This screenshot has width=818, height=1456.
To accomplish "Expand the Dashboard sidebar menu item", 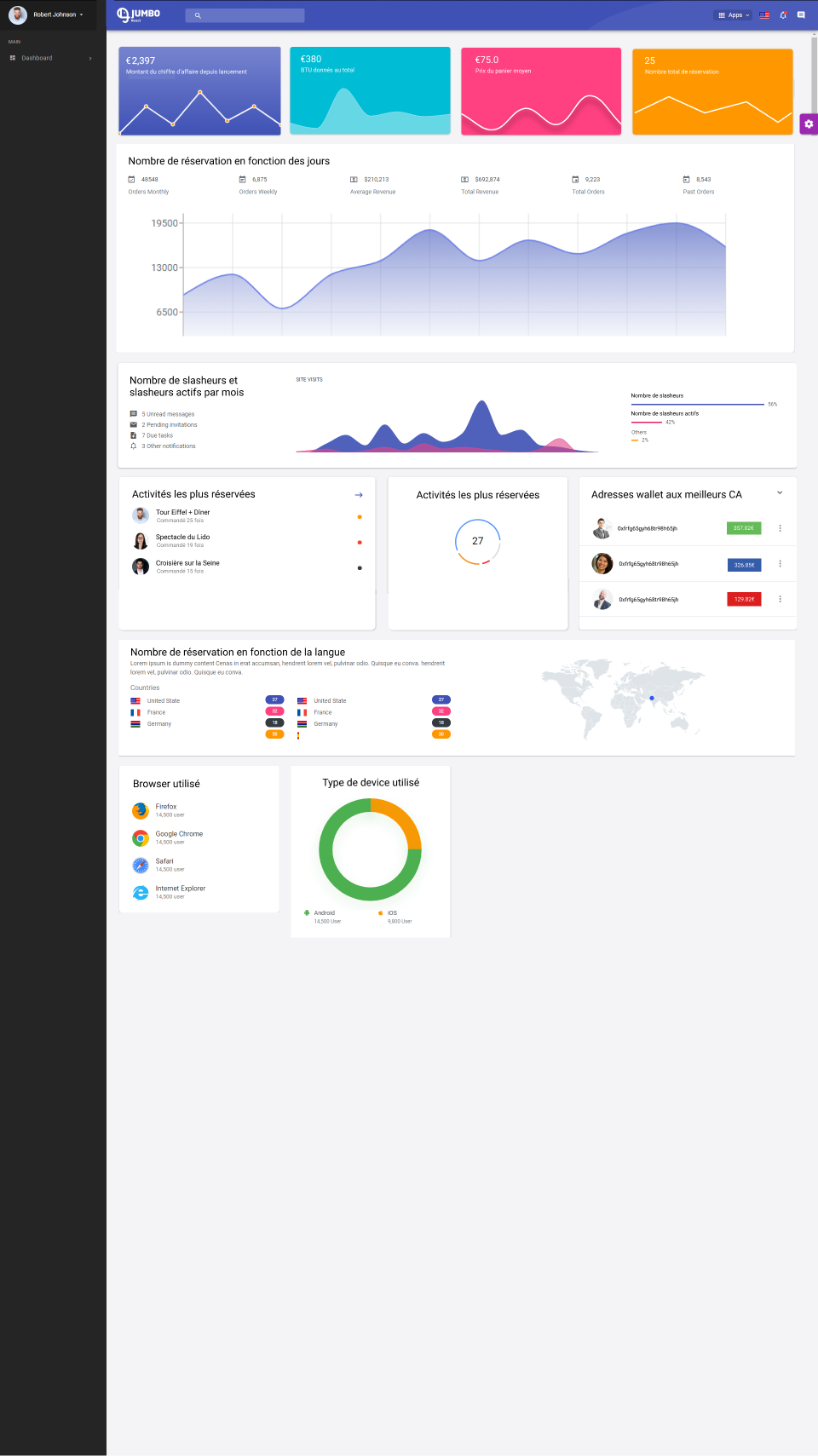I will coord(51,58).
